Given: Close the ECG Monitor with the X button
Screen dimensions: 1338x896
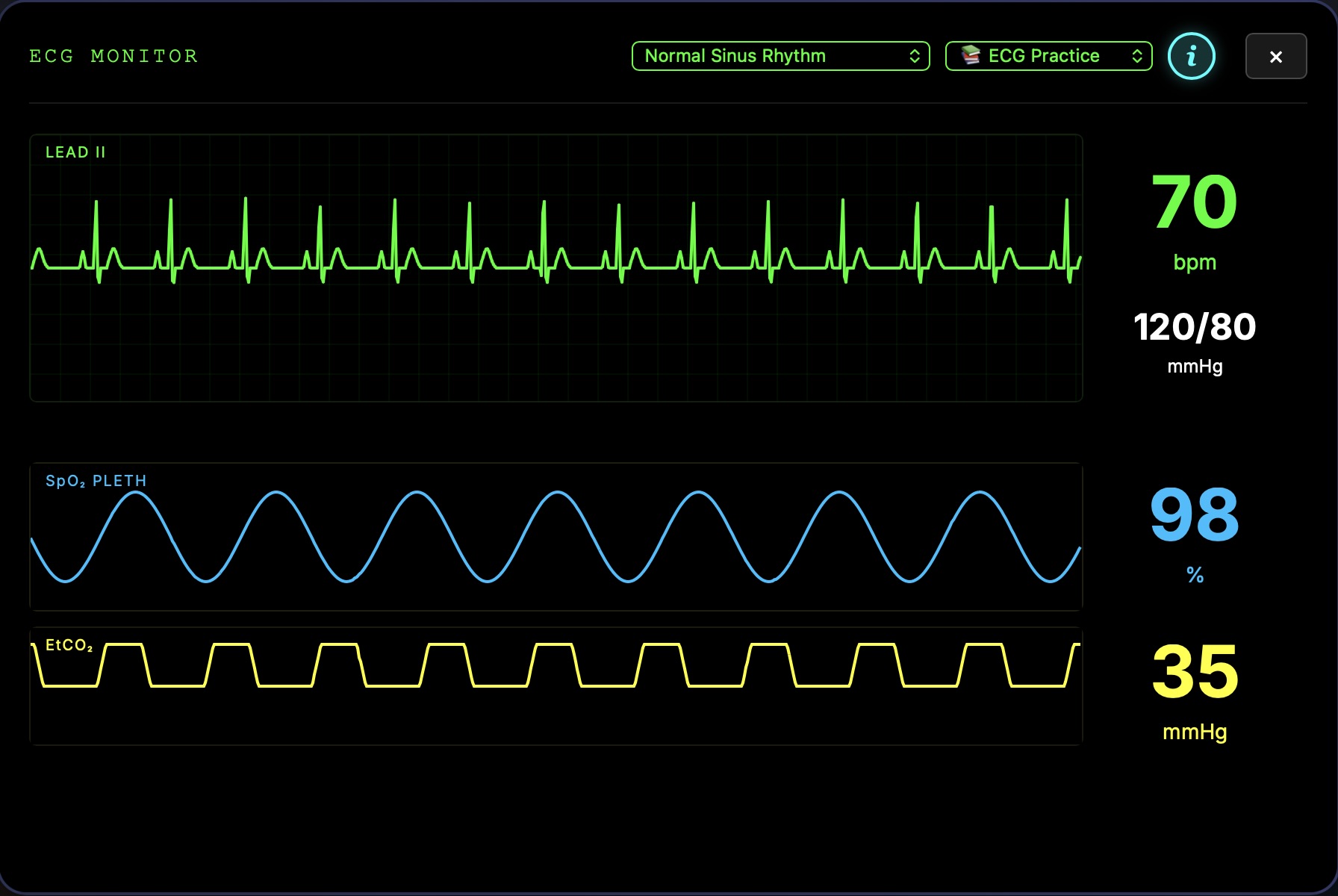Looking at the screenshot, I should 1276,56.
